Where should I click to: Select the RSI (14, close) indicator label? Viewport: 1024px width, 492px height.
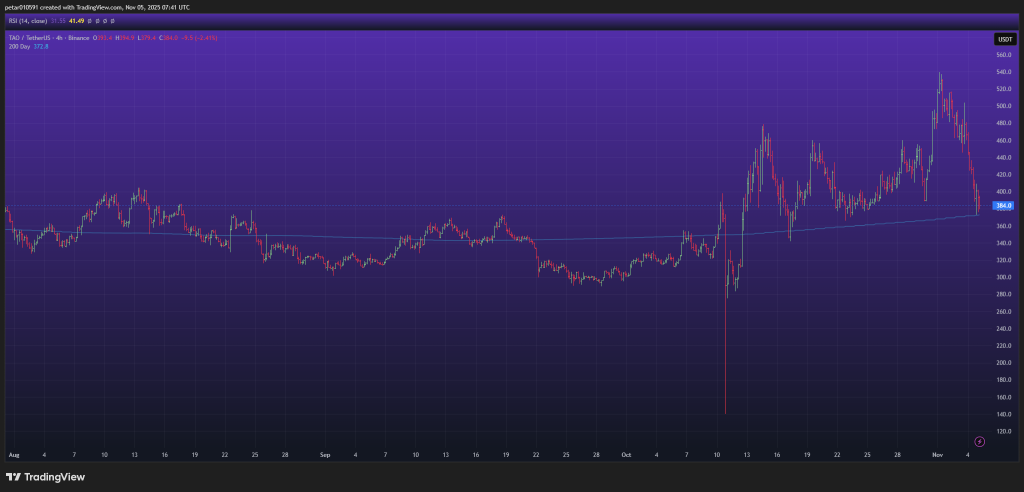click(26, 20)
